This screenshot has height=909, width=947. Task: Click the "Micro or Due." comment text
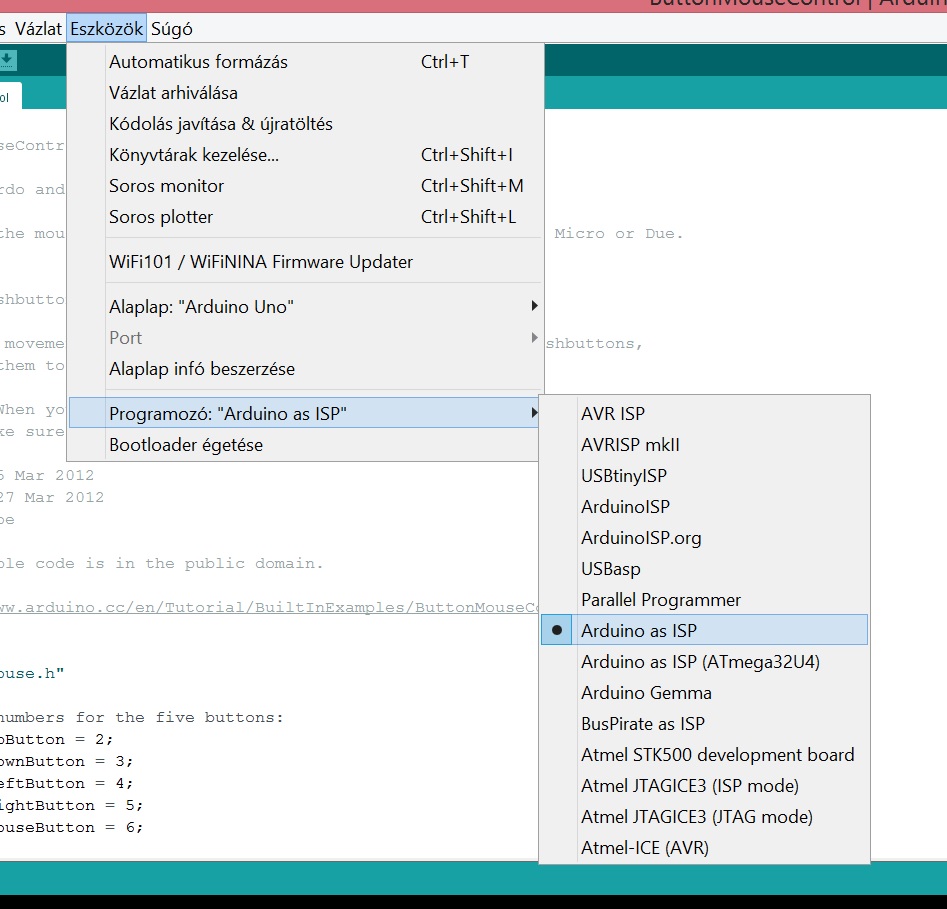tap(618, 233)
